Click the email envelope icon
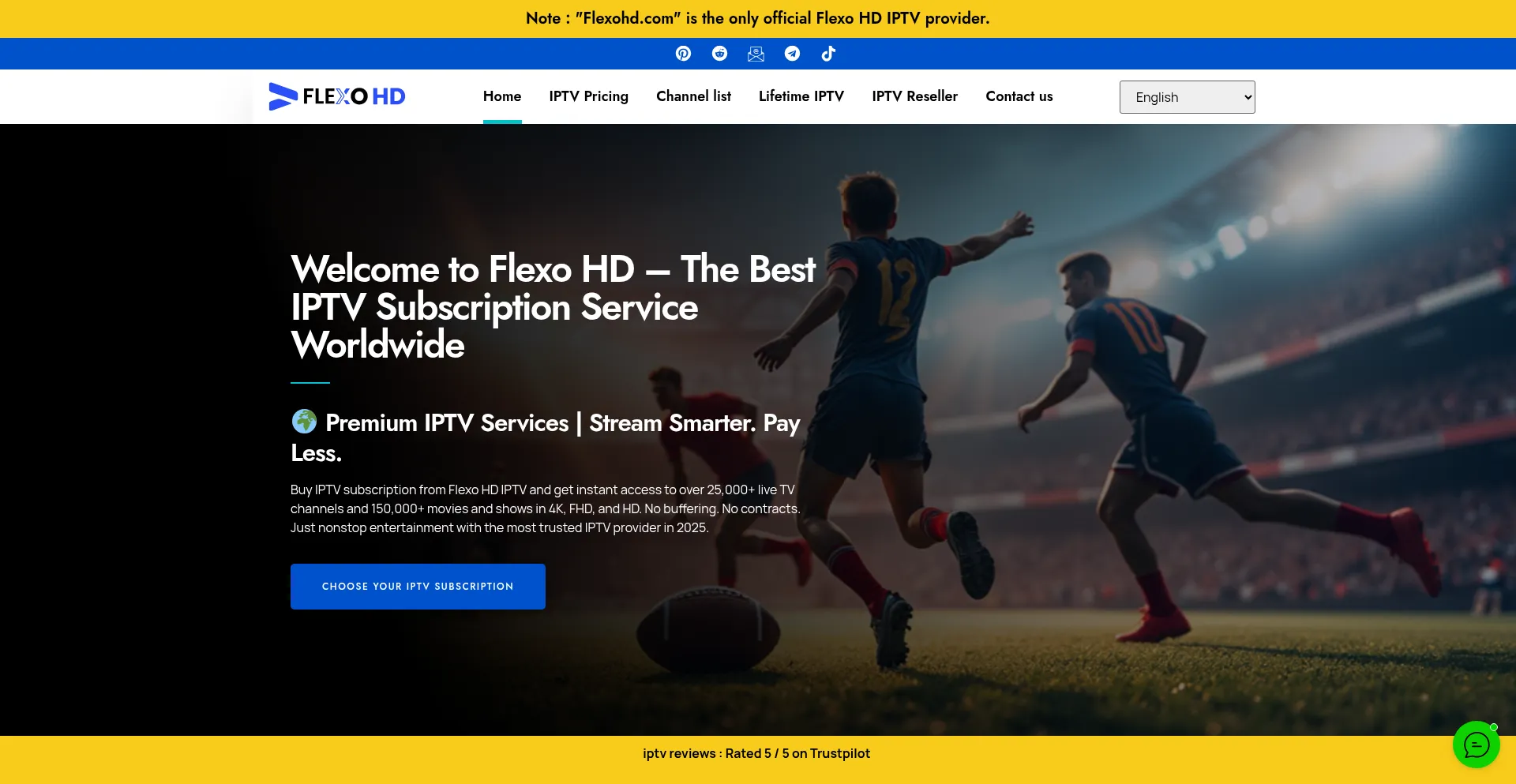 click(x=756, y=54)
